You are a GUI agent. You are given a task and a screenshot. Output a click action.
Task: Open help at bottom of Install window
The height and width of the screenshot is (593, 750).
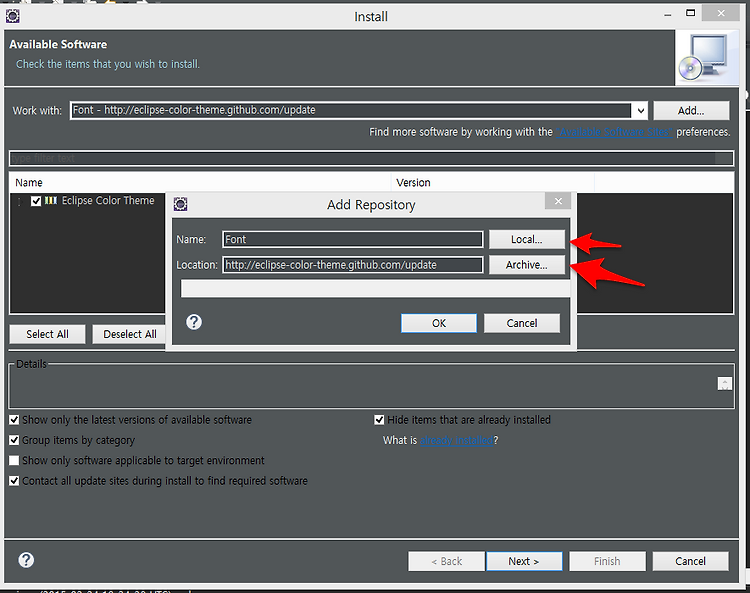(x=26, y=560)
